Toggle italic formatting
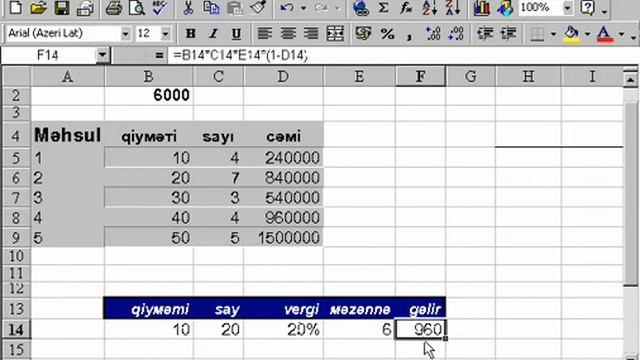The image size is (640, 360). tap(213, 33)
